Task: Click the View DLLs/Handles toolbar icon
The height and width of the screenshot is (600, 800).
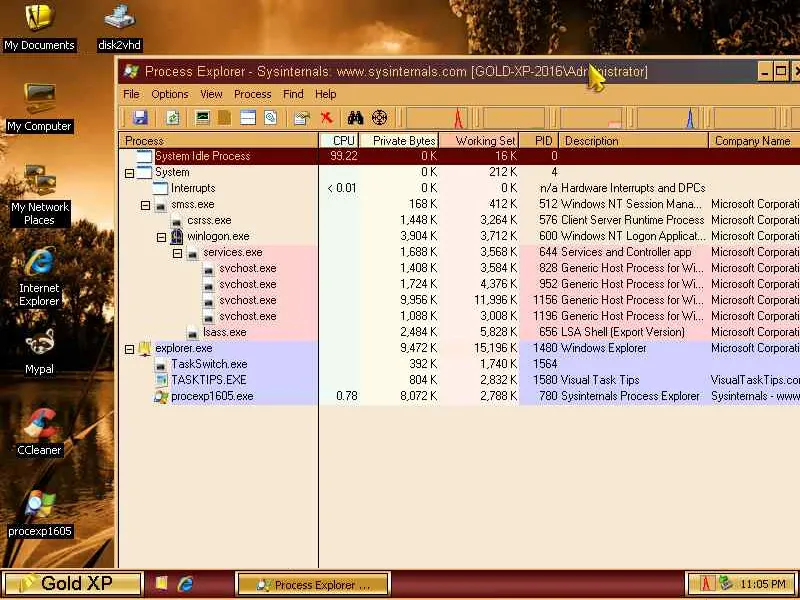Action: tap(270, 118)
